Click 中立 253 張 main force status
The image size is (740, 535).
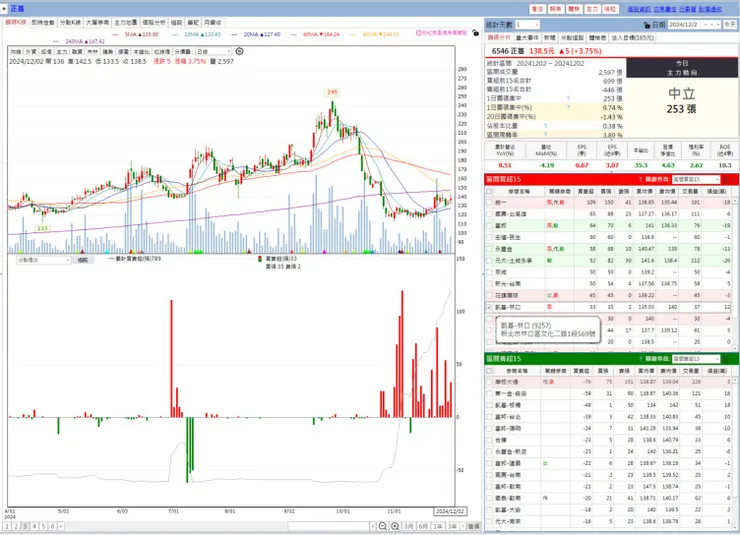[681, 101]
